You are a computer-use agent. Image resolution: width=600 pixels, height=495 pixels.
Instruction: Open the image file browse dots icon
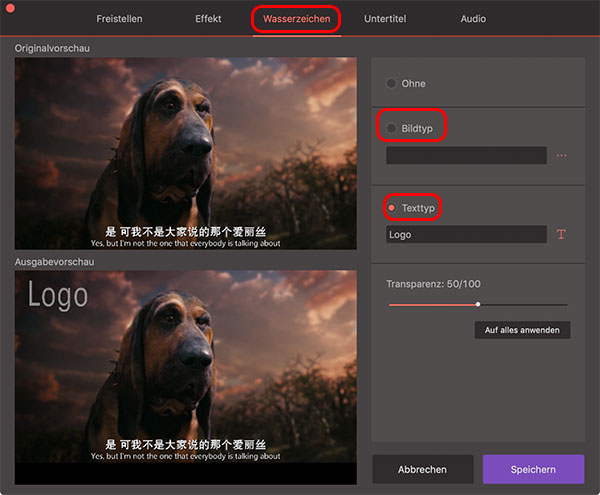coord(561,156)
